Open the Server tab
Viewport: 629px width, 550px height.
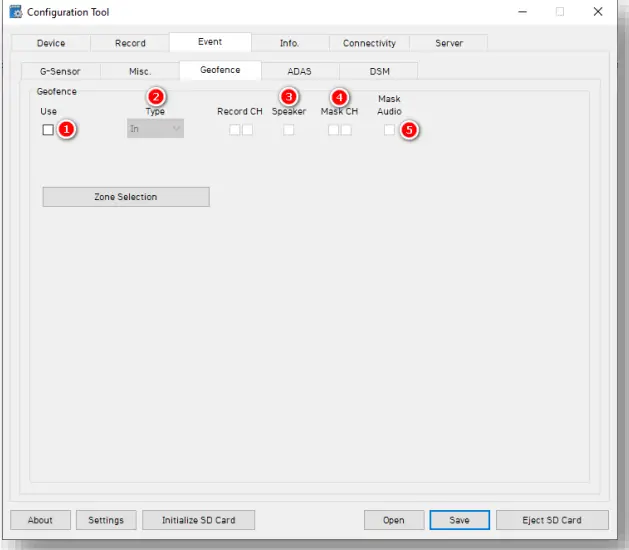click(x=449, y=43)
